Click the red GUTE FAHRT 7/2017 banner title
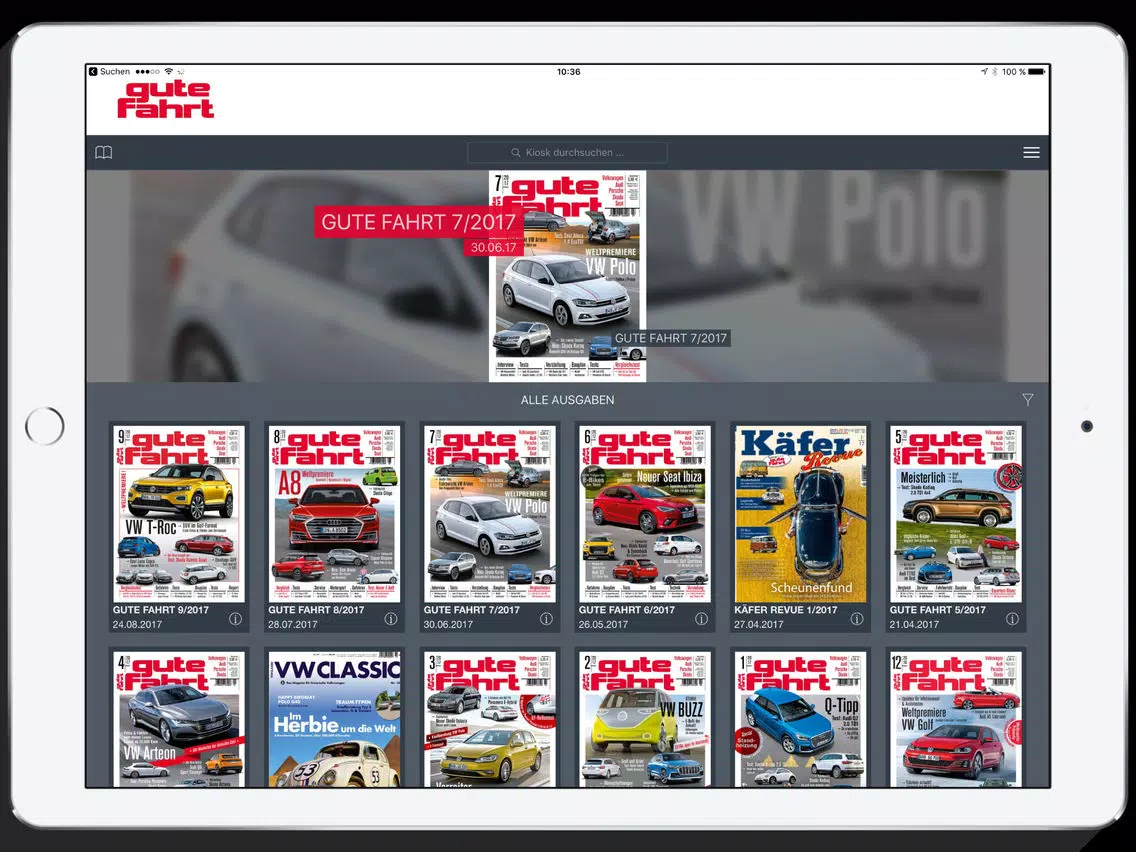The image size is (1136, 852). pyautogui.click(x=418, y=222)
